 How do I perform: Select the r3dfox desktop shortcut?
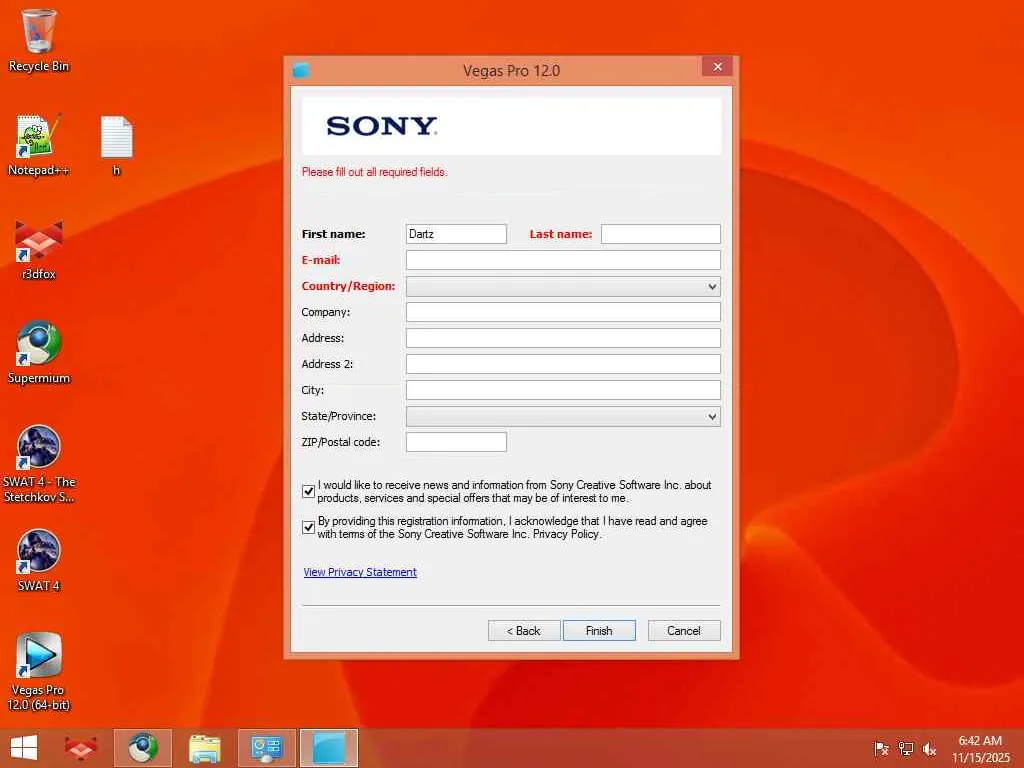click(39, 249)
